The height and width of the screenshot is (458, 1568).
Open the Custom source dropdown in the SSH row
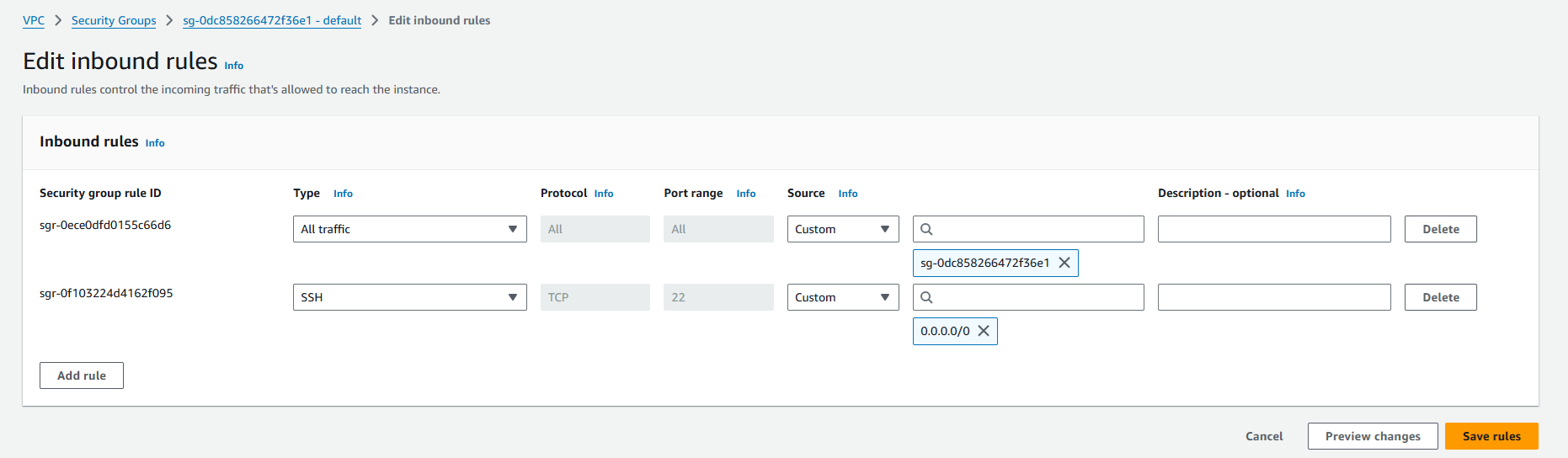coord(843,297)
